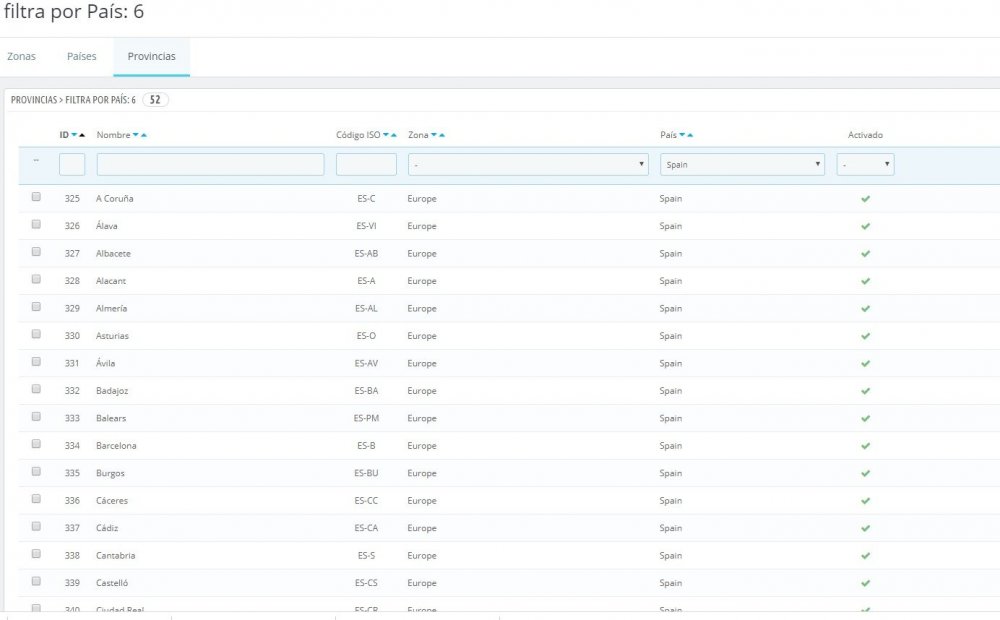Toggle activated checkmark for Cáceres
This screenshot has height=620, width=1000.
pyautogui.click(x=865, y=501)
